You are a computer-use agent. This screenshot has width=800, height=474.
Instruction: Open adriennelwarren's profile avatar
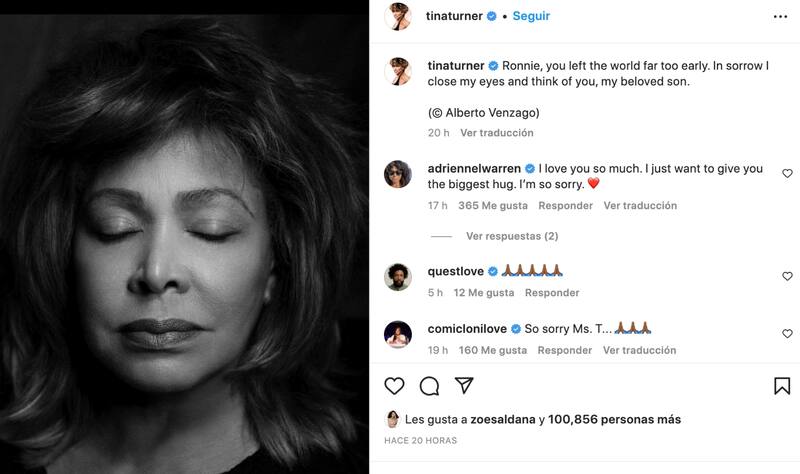[398, 174]
